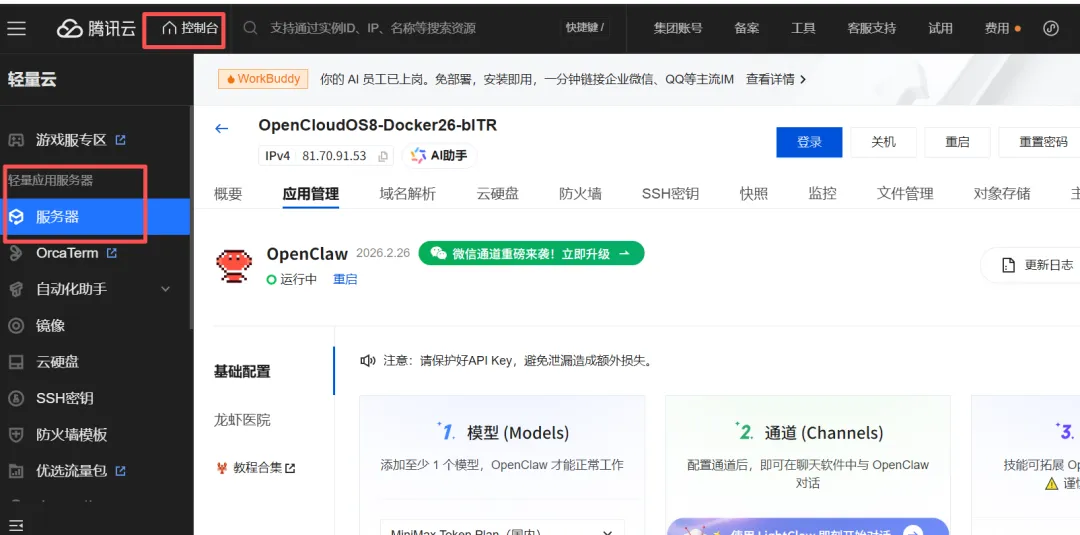Select 龙虾医院 in the config menu
The width and height of the screenshot is (1080, 535).
242,420
